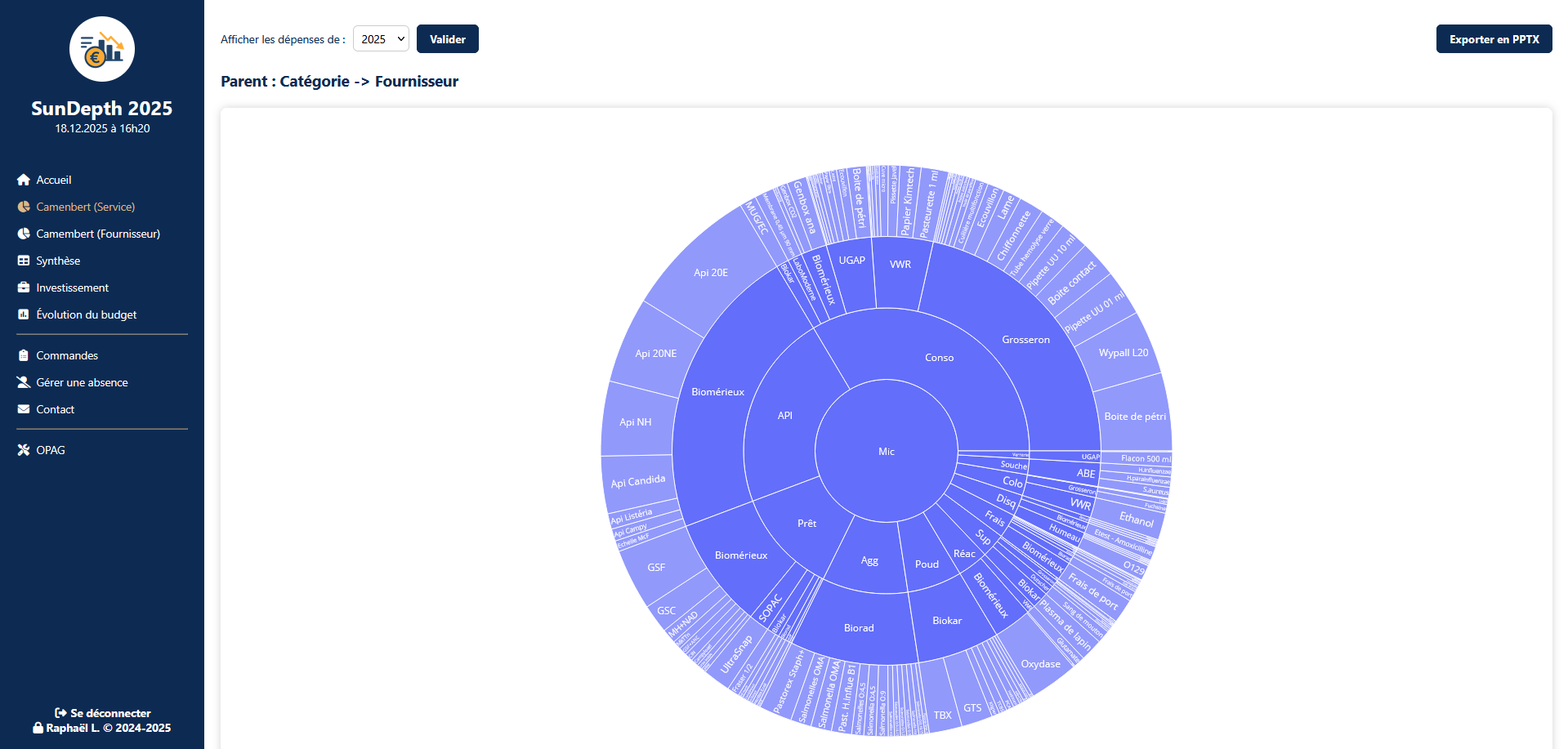1568x749 pixels.
Task: Click the Ethanol outer segment
Action: coord(1136,519)
